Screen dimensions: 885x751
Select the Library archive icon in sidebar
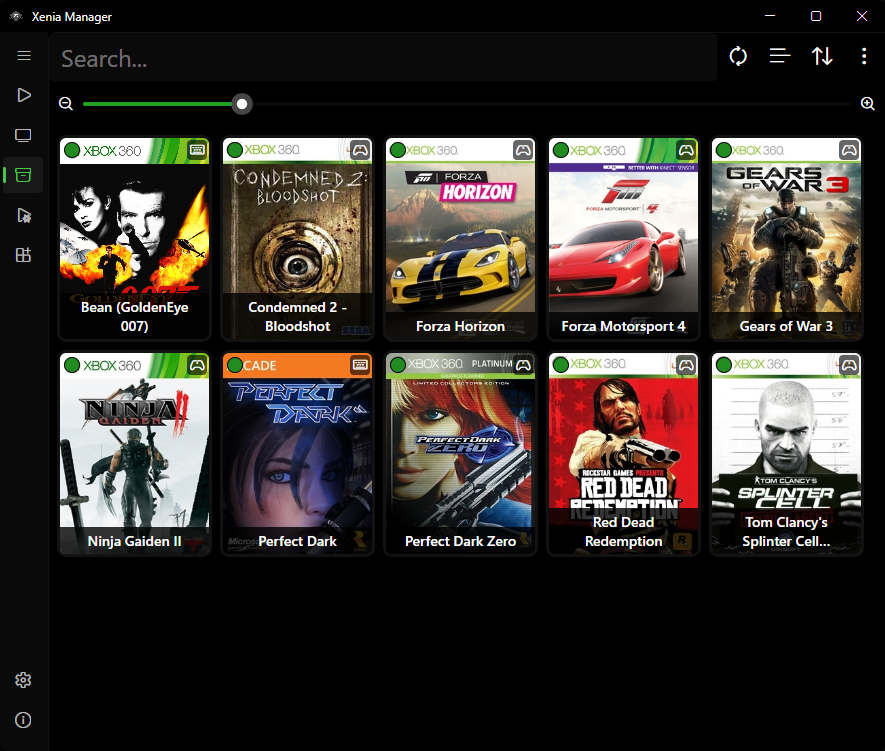pyautogui.click(x=24, y=175)
